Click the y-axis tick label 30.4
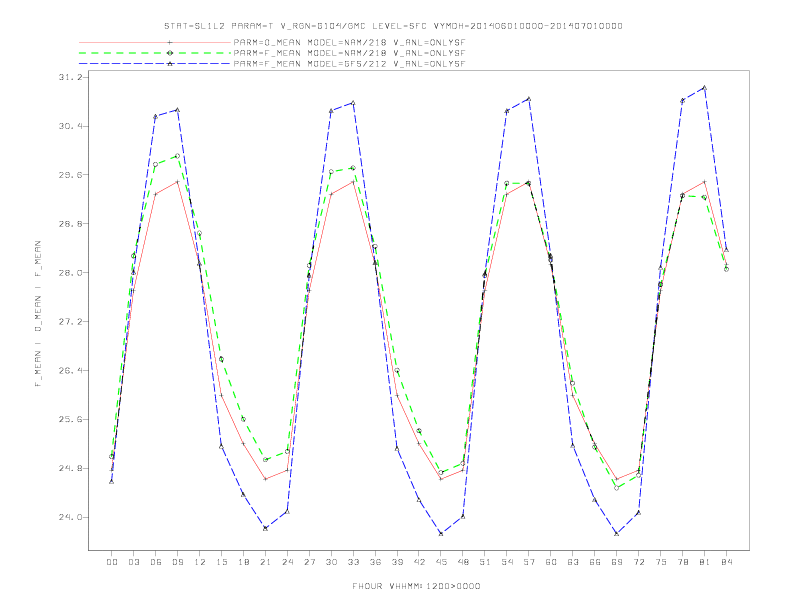Image resolution: width=792 pixels, height=612 pixels. 70,126
